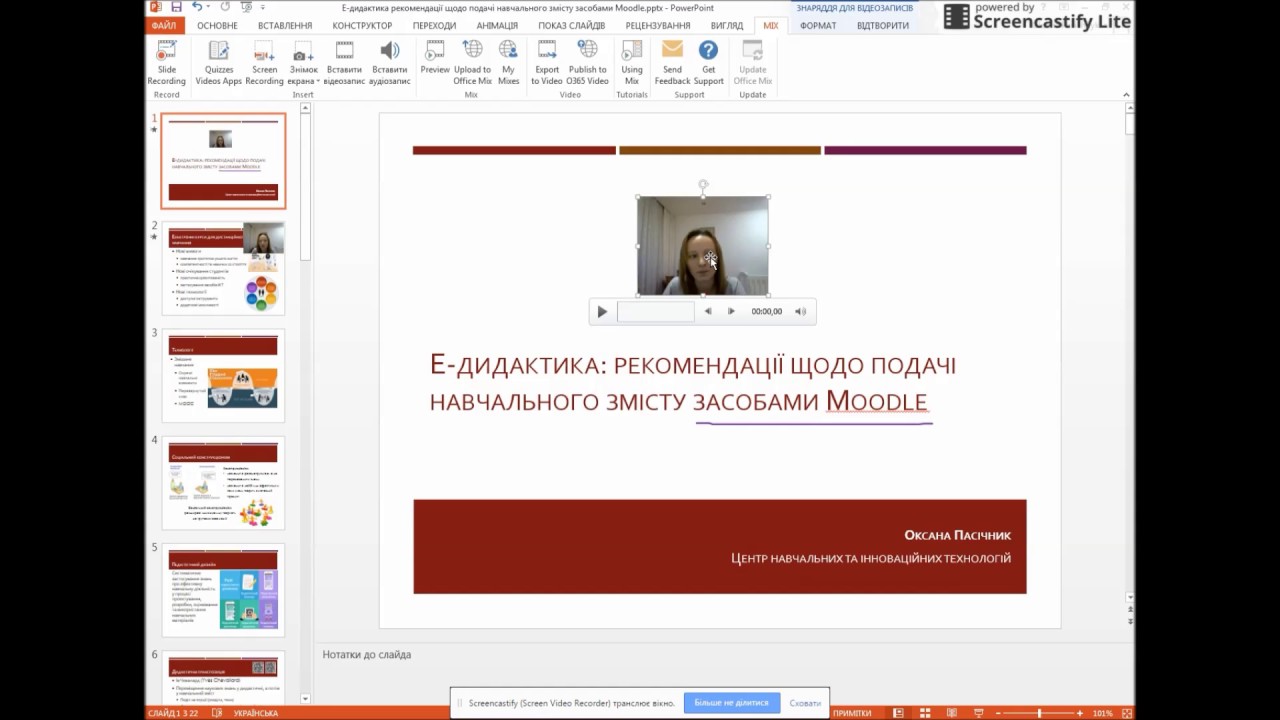1280x720 pixels.
Task: Click slide title text E-дидактика
Action: click(x=692, y=383)
